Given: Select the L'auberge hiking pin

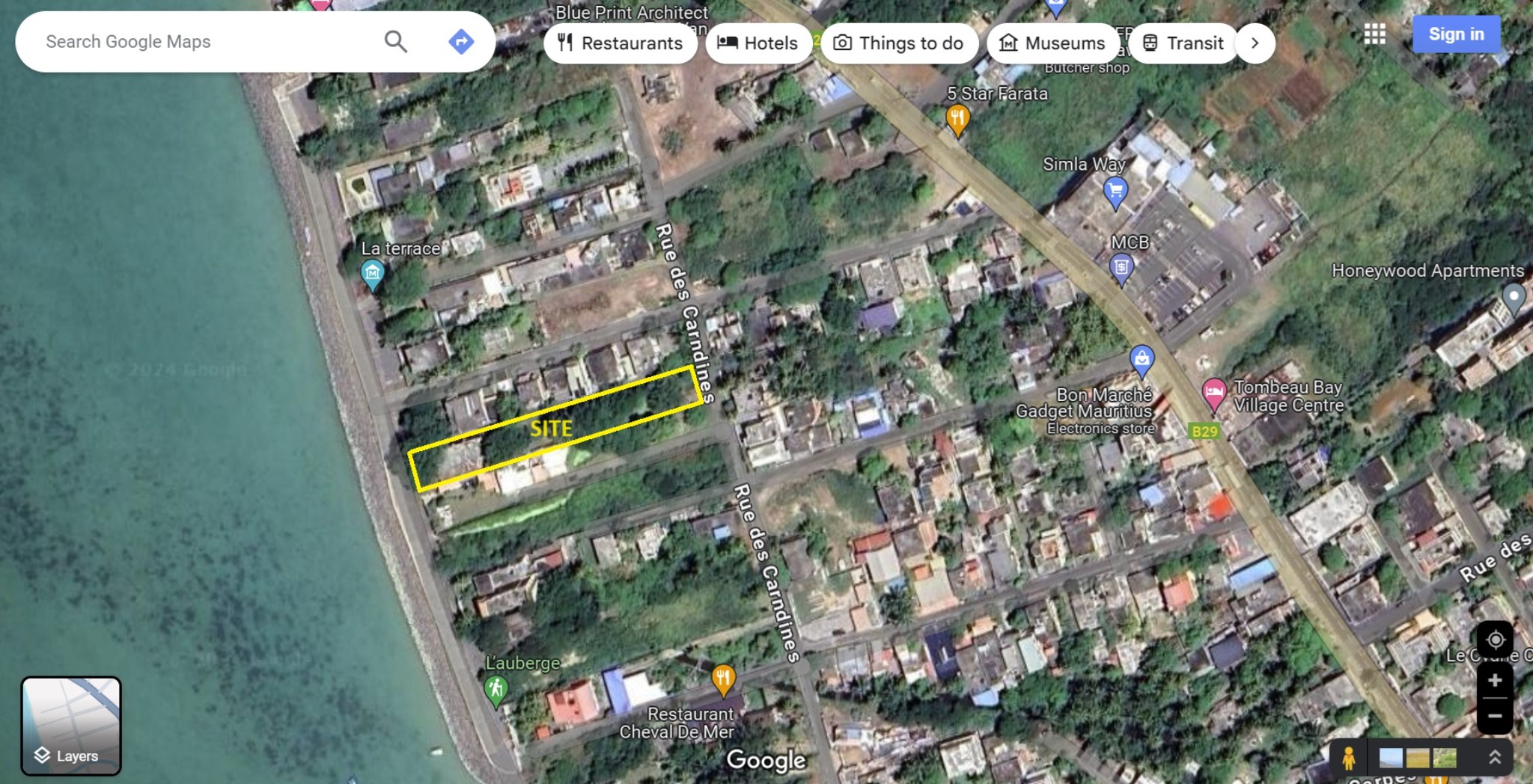Looking at the screenshot, I should click(x=496, y=692).
